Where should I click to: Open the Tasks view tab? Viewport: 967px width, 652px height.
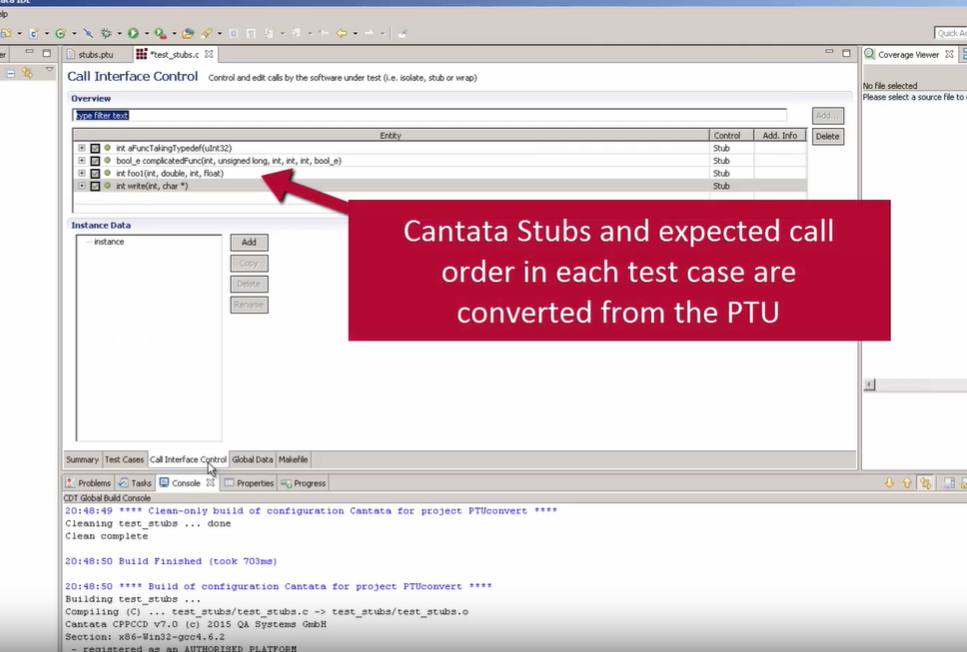135,483
